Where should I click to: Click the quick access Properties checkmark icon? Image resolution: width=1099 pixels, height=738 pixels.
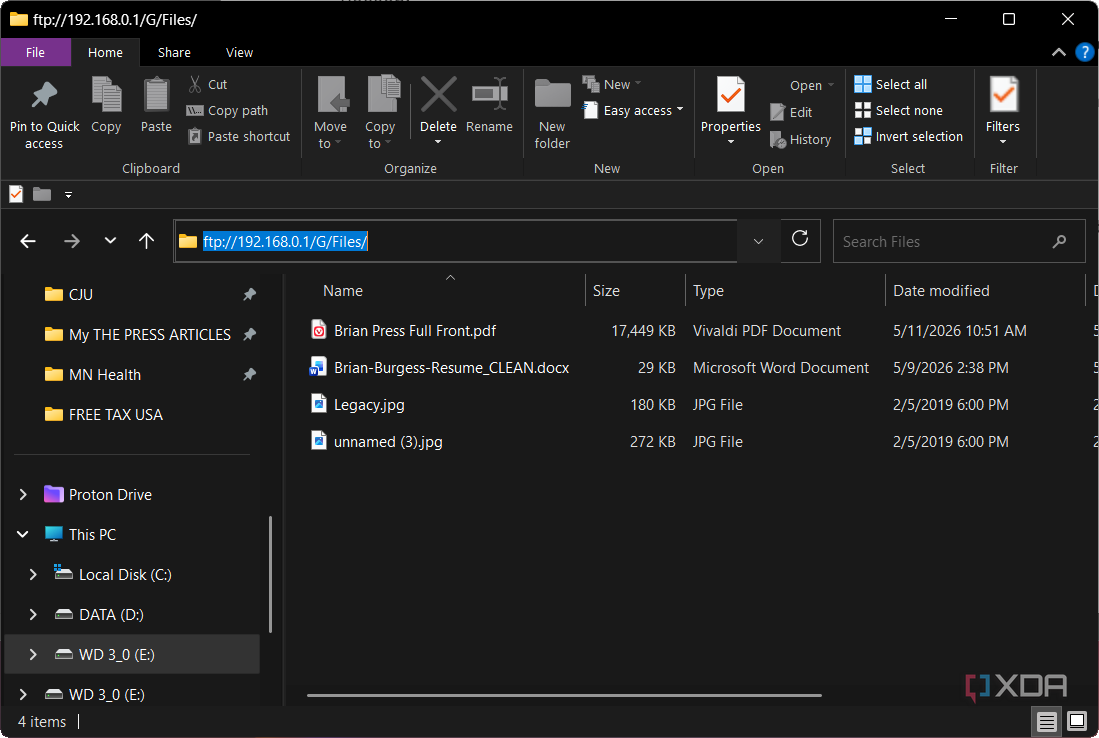(x=16, y=194)
